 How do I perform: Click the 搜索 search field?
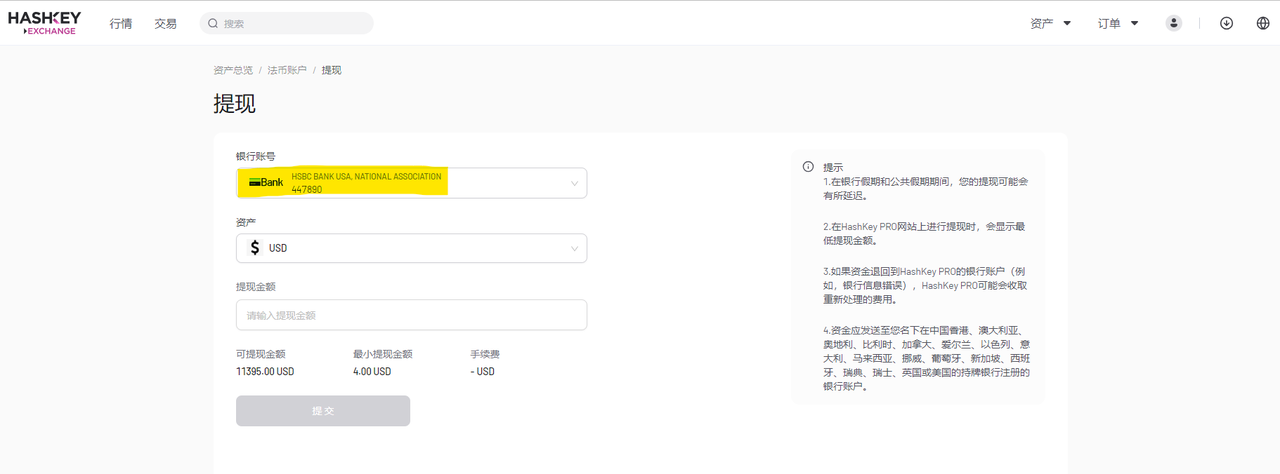coord(287,23)
